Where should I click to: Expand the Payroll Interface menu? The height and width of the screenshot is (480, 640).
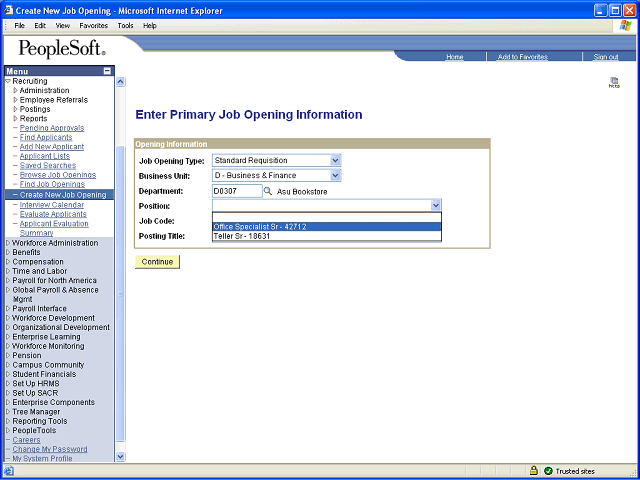coord(8,309)
